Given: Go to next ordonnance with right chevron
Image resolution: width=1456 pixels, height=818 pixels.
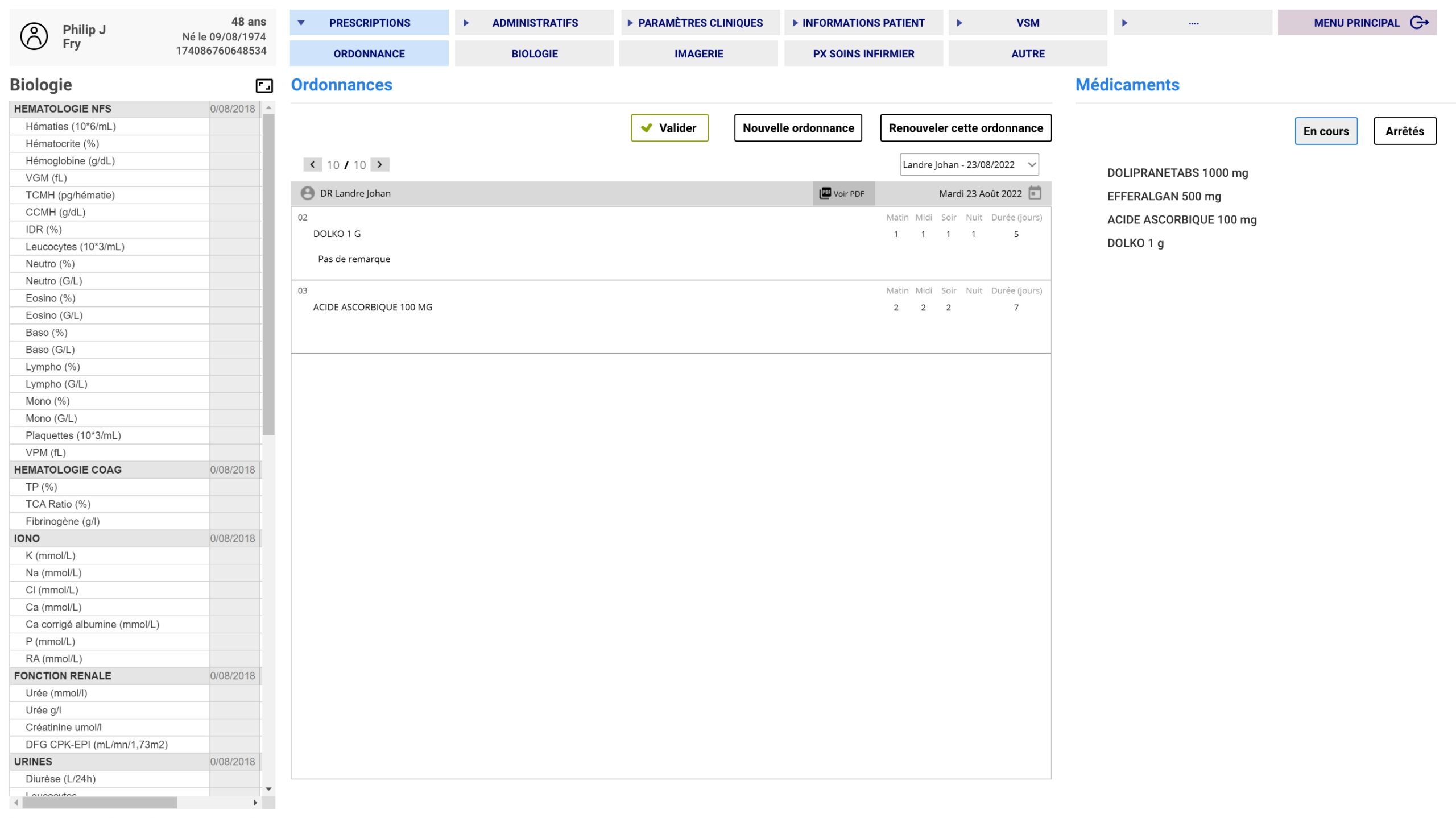Looking at the screenshot, I should tap(380, 165).
